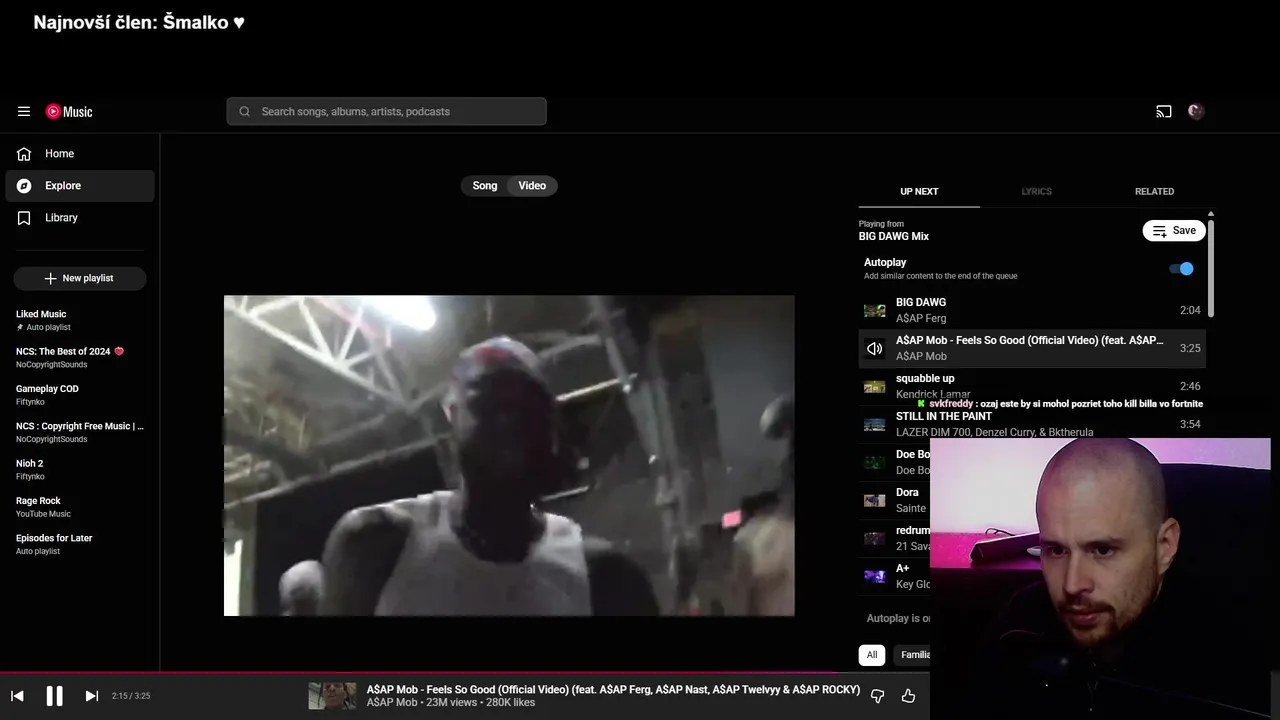Play STILL IN THE PAINT track
Screen dimensions: 1280x720
(x=1032, y=424)
